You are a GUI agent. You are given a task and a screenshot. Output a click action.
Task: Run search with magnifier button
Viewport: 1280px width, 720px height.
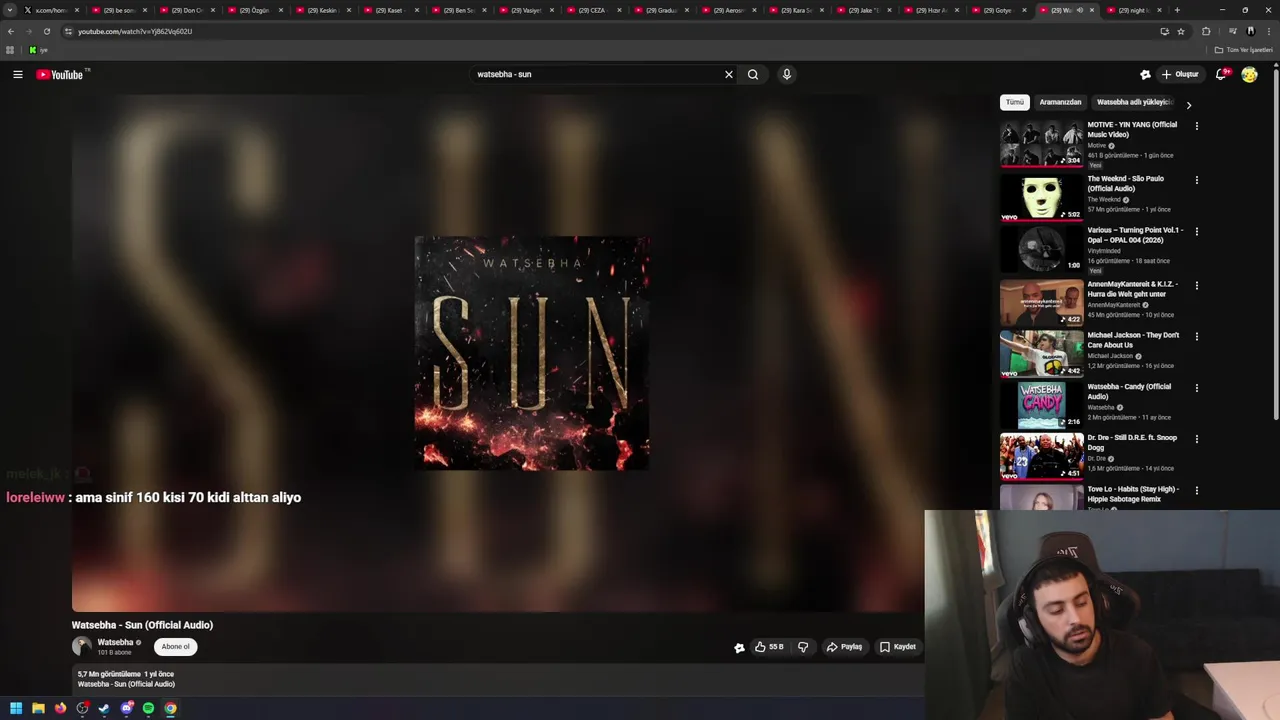pos(753,74)
